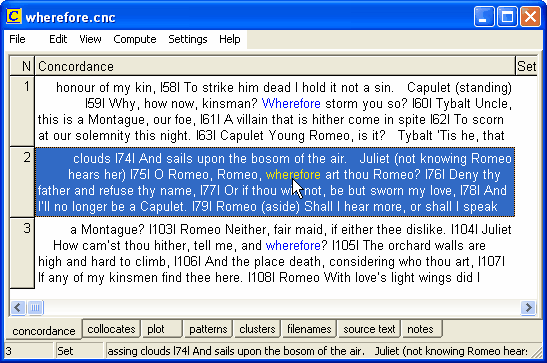
Task: Open the File menu
Action: click(x=17, y=39)
